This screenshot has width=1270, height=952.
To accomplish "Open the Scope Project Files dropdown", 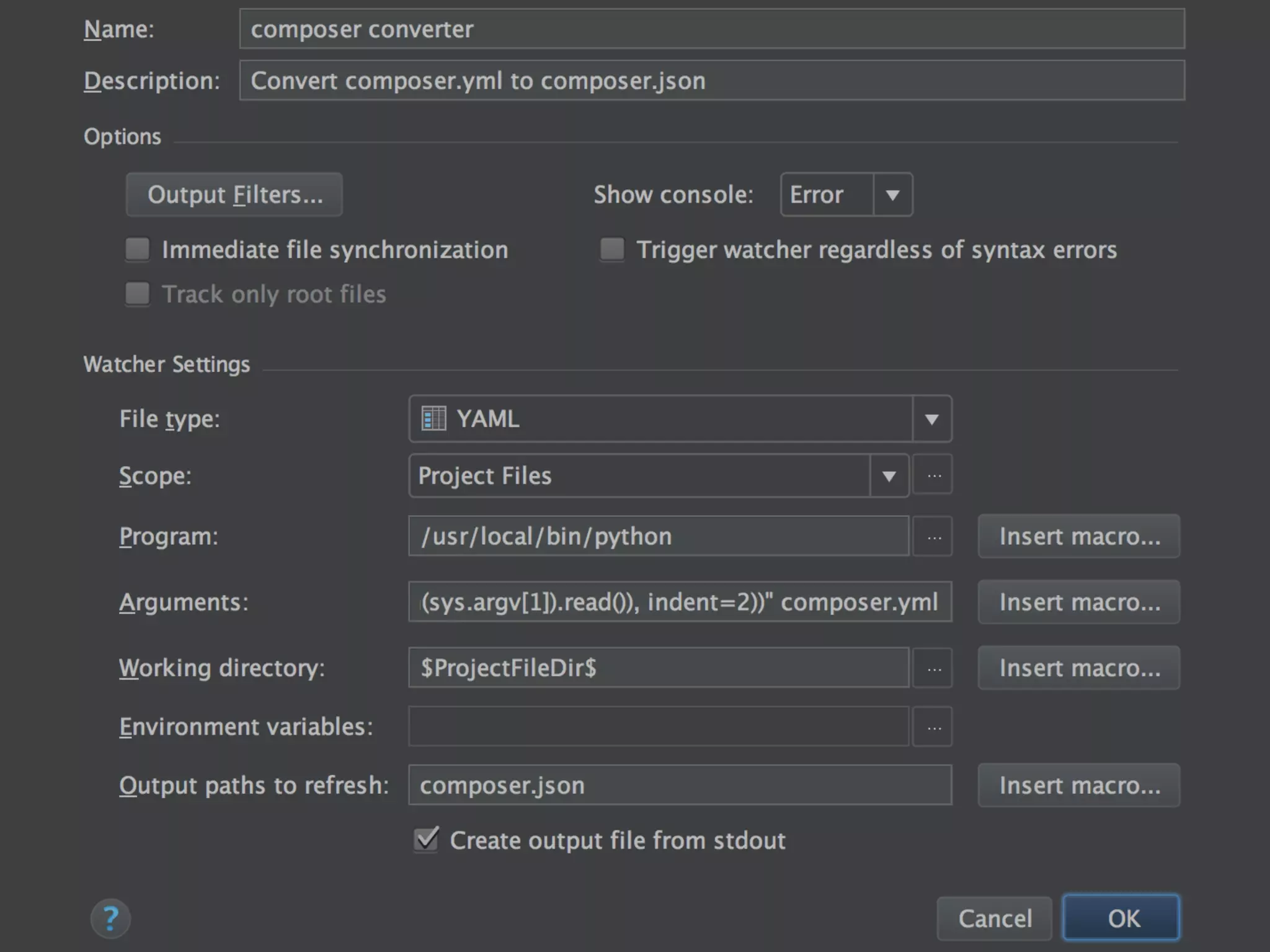I will pyautogui.click(x=889, y=476).
